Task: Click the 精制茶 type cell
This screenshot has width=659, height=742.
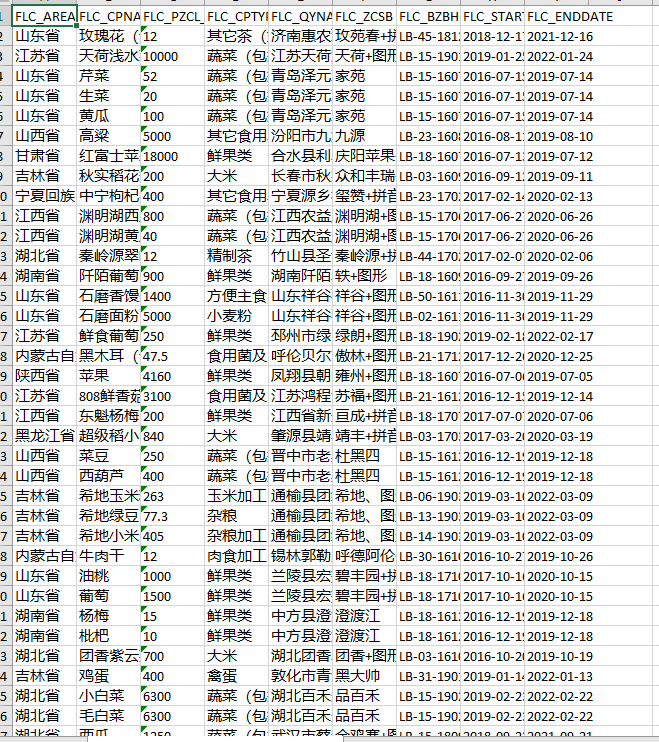Action: click(237, 256)
